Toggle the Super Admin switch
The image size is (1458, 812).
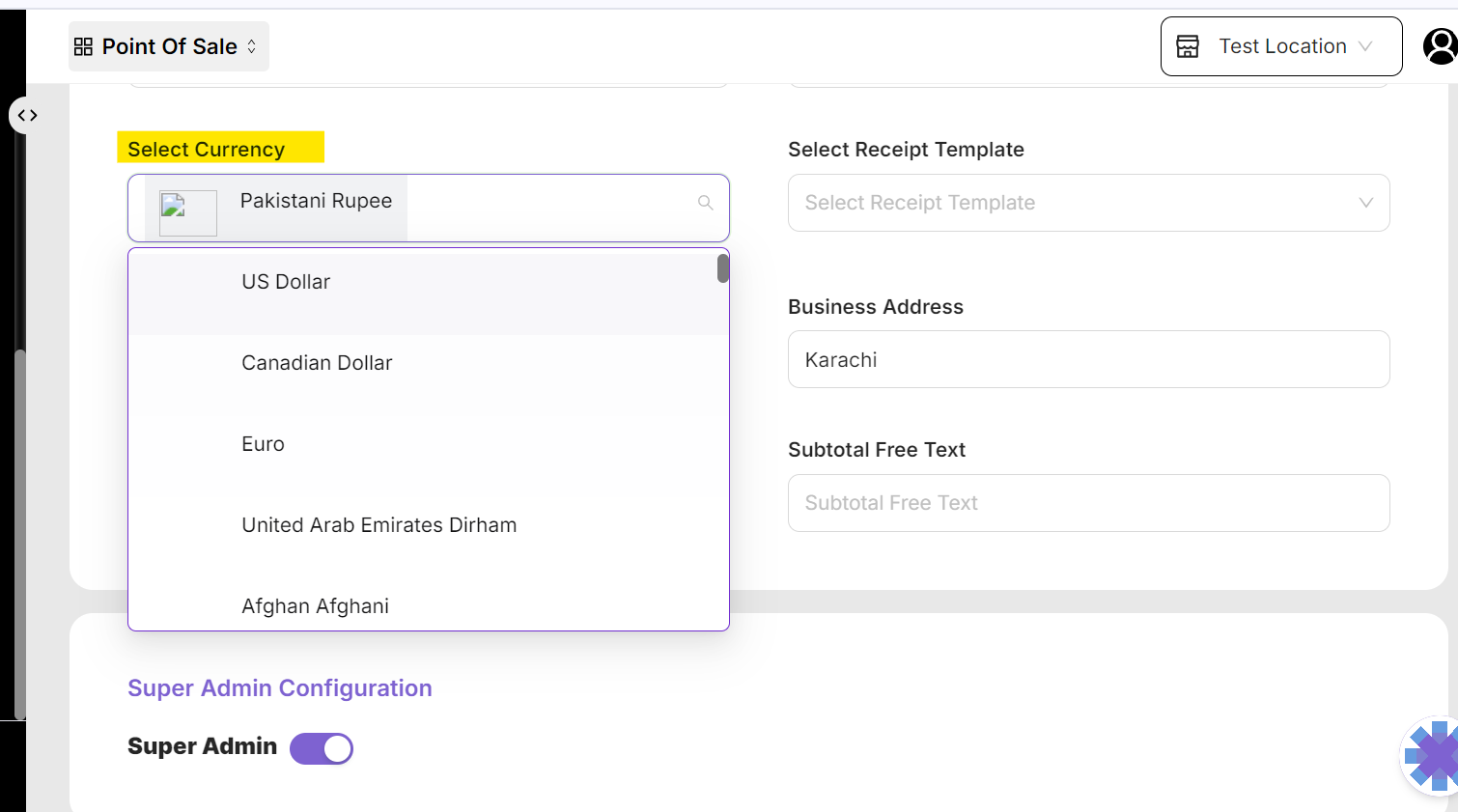pyautogui.click(x=322, y=748)
